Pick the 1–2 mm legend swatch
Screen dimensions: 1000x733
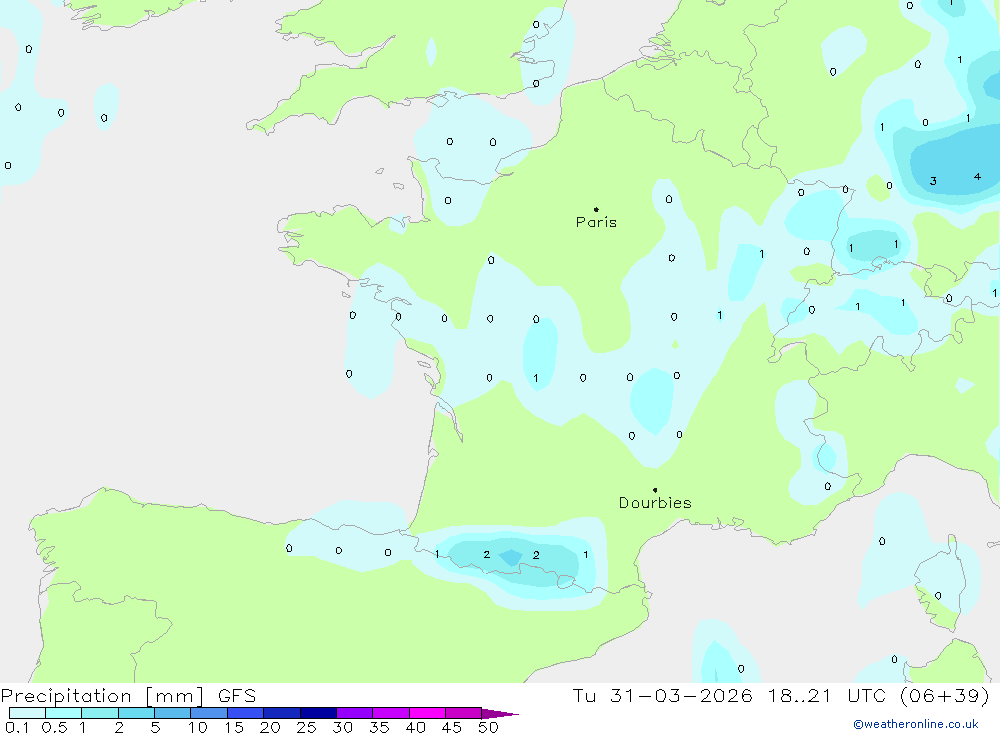click(x=100, y=713)
